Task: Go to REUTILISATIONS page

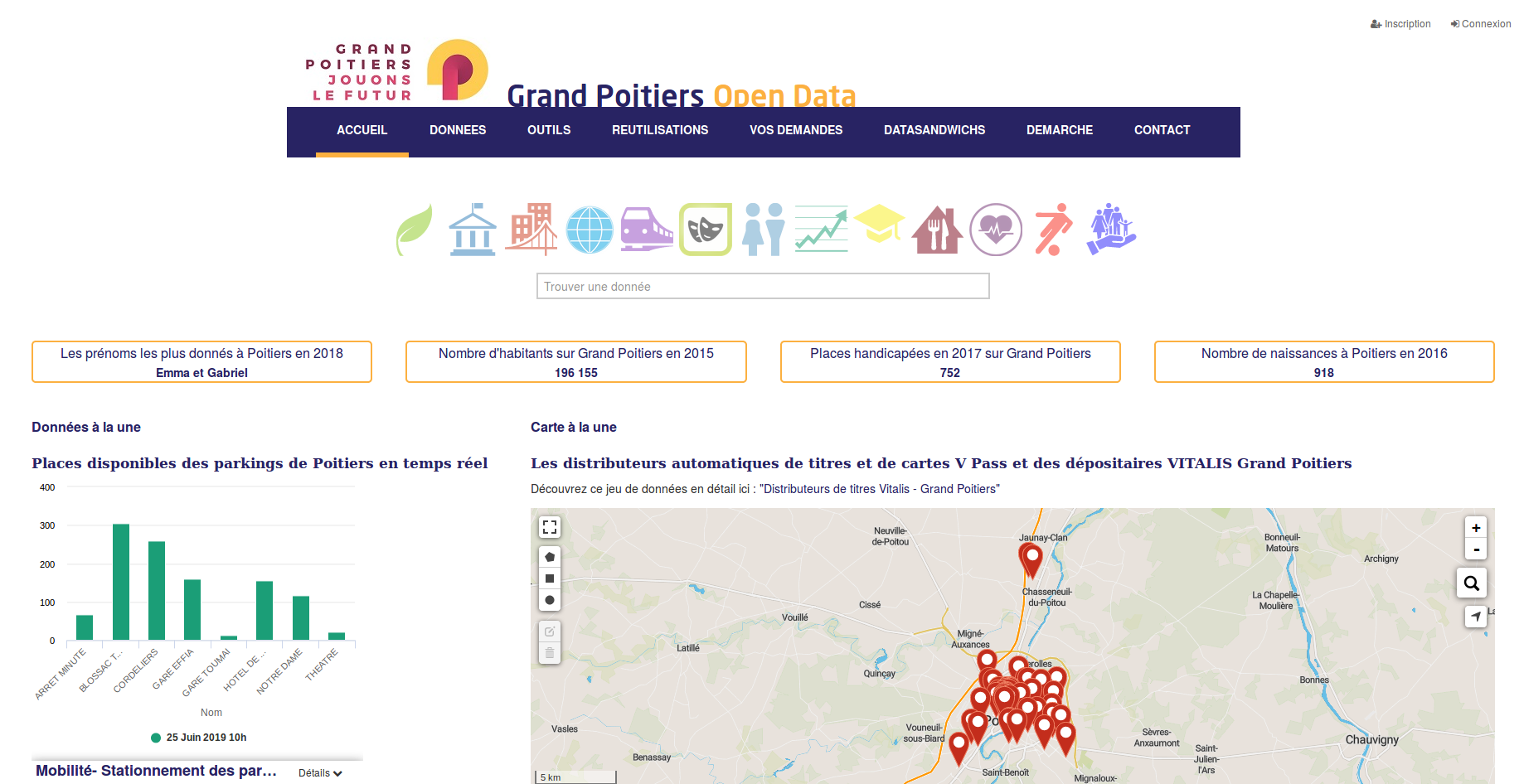Action: click(660, 130)
